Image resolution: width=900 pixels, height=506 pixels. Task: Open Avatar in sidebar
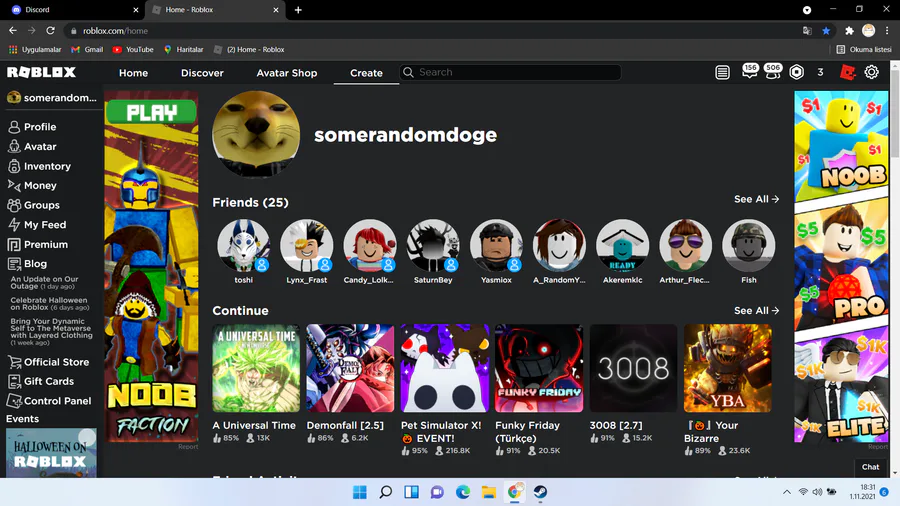pyautogui.click(x=32, y=146)
